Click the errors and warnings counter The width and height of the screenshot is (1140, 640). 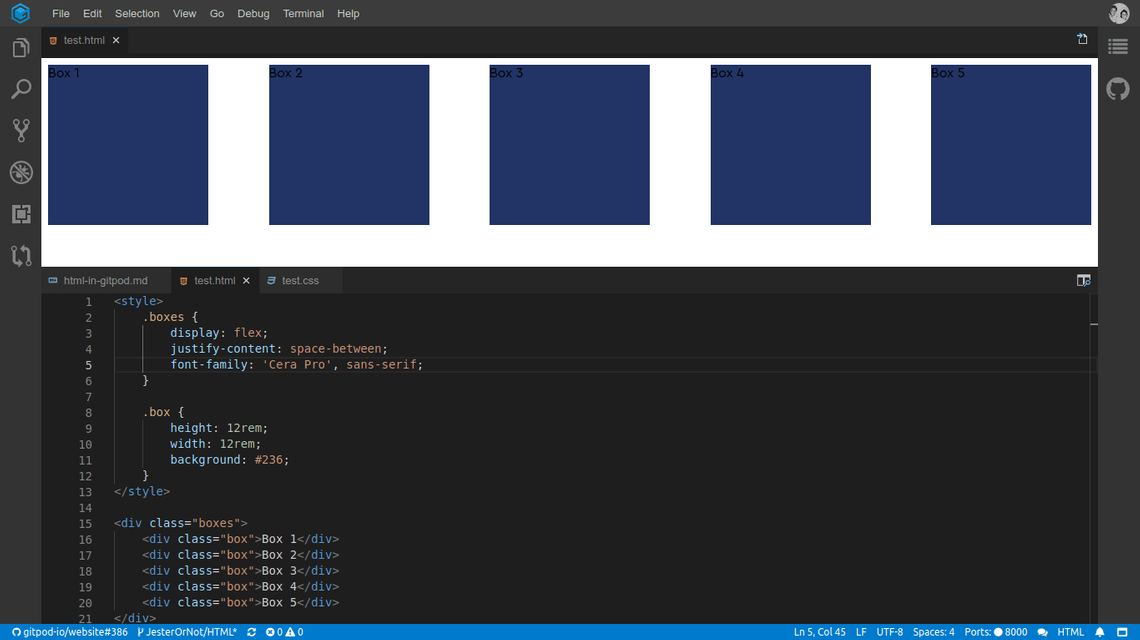pos(284,632)
